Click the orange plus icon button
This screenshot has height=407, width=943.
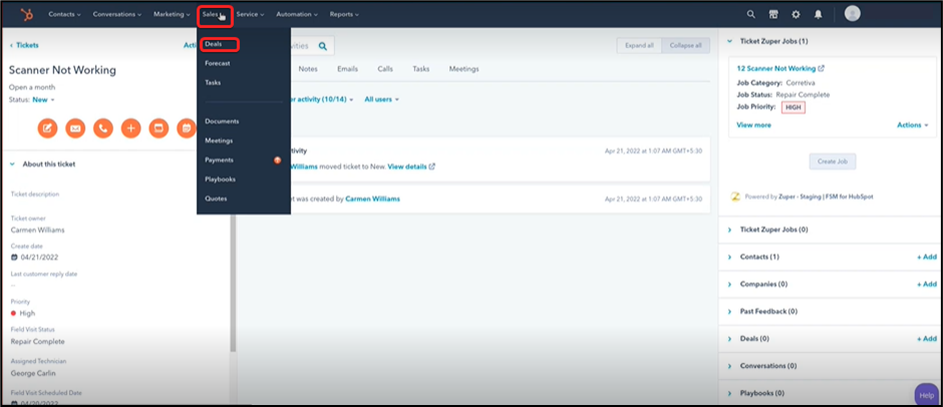(x=131, y=128)
